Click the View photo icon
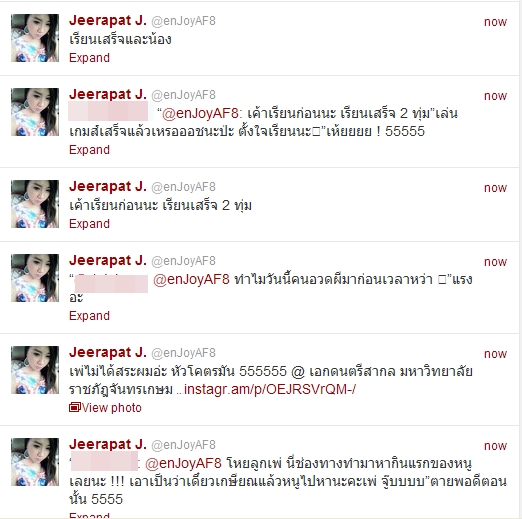This screenshot has width=522, height=519. coord(75,407)
